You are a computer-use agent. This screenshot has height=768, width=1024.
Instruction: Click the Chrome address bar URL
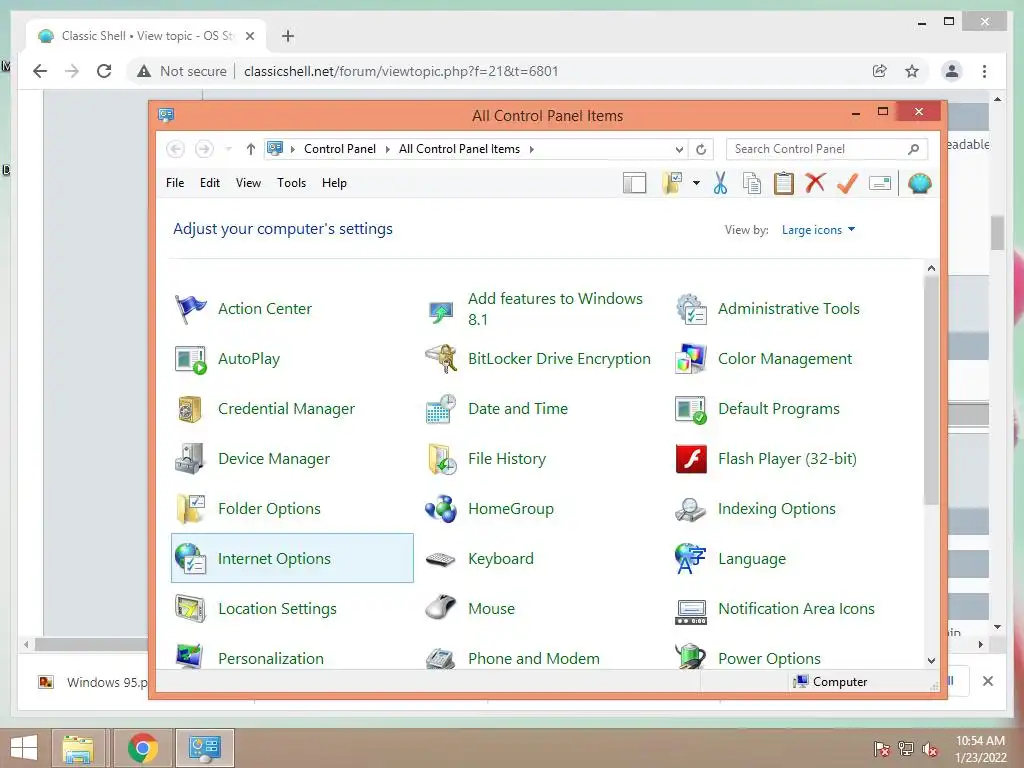(401, 71)
